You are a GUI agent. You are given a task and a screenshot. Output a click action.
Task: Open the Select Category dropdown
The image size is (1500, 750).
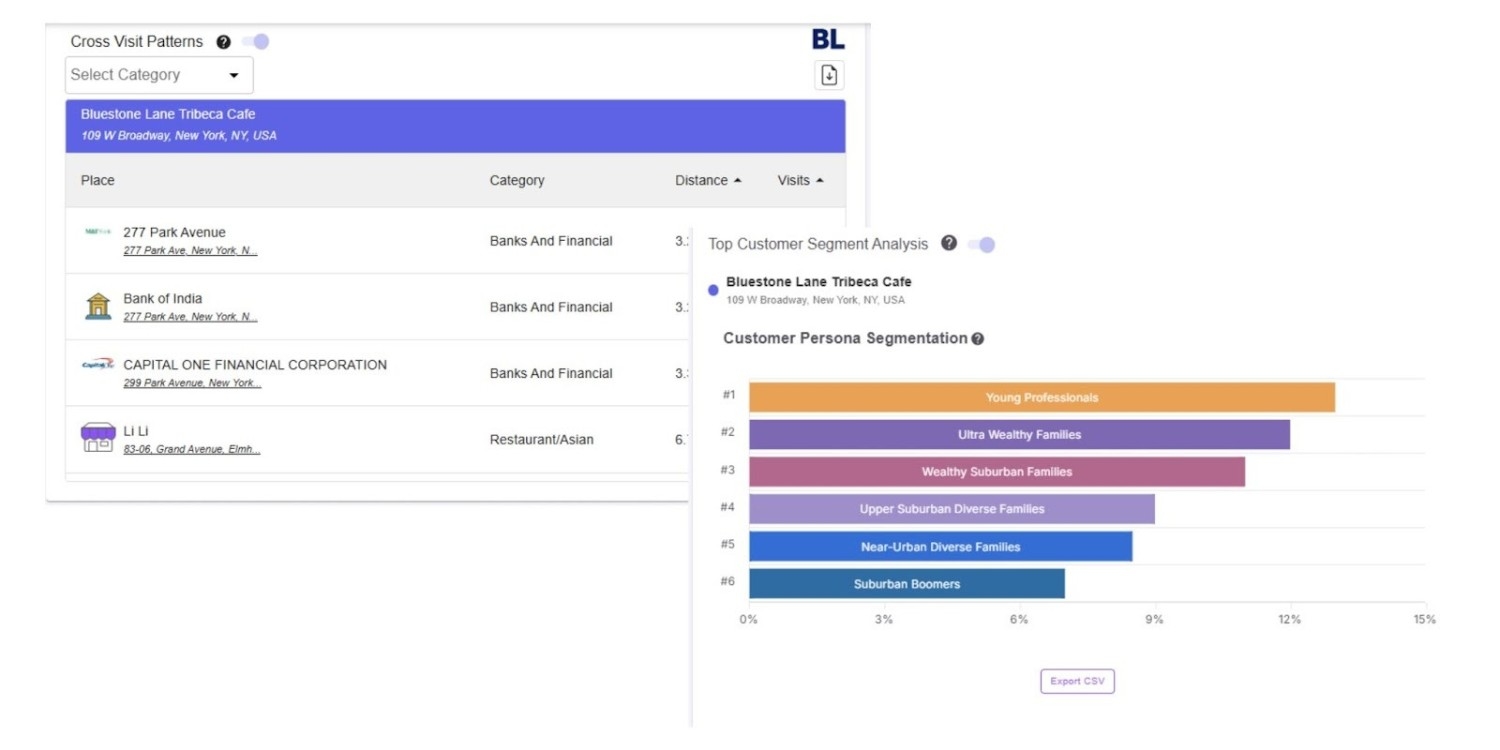click(x=159, y=75)
